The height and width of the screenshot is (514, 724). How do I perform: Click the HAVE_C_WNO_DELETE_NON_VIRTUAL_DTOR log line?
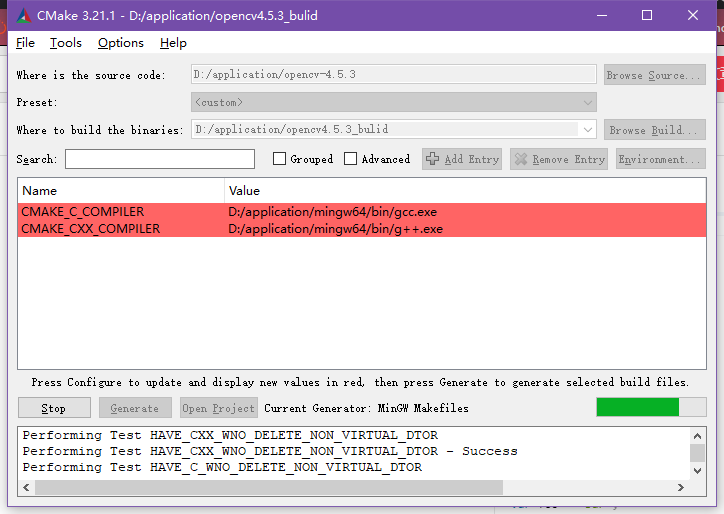pos(222,467)
